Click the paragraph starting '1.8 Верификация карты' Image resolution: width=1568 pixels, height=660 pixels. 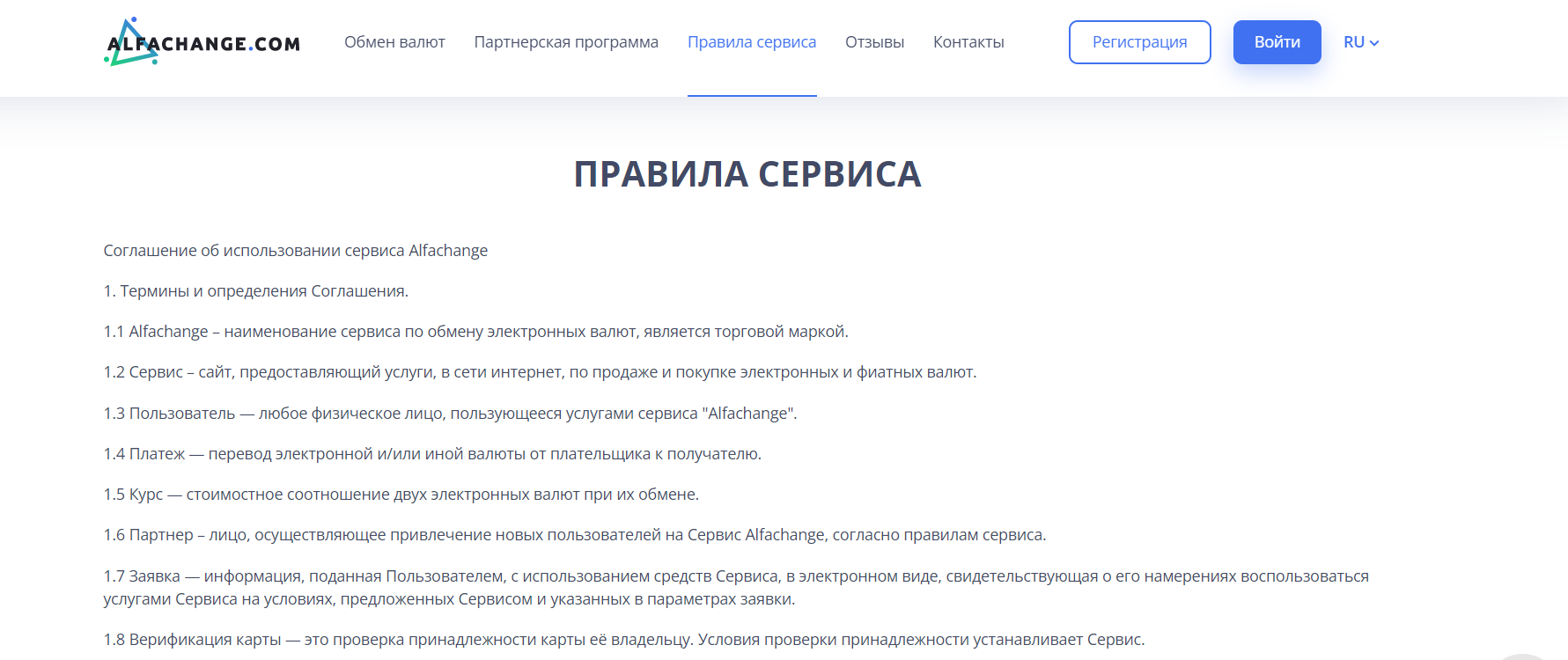624,640
